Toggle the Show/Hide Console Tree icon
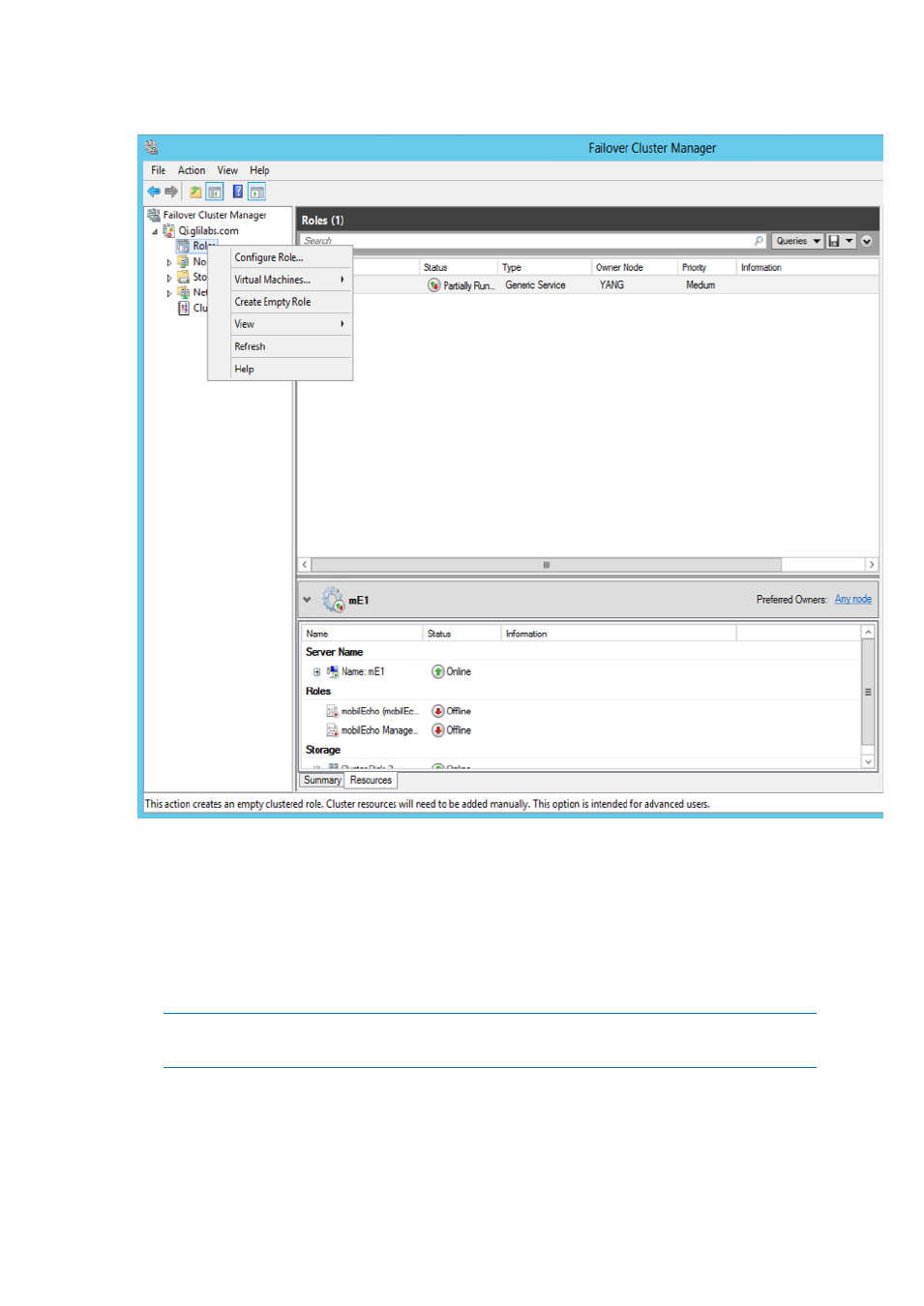The image size is (924, 1306). (x=215, y=192)
